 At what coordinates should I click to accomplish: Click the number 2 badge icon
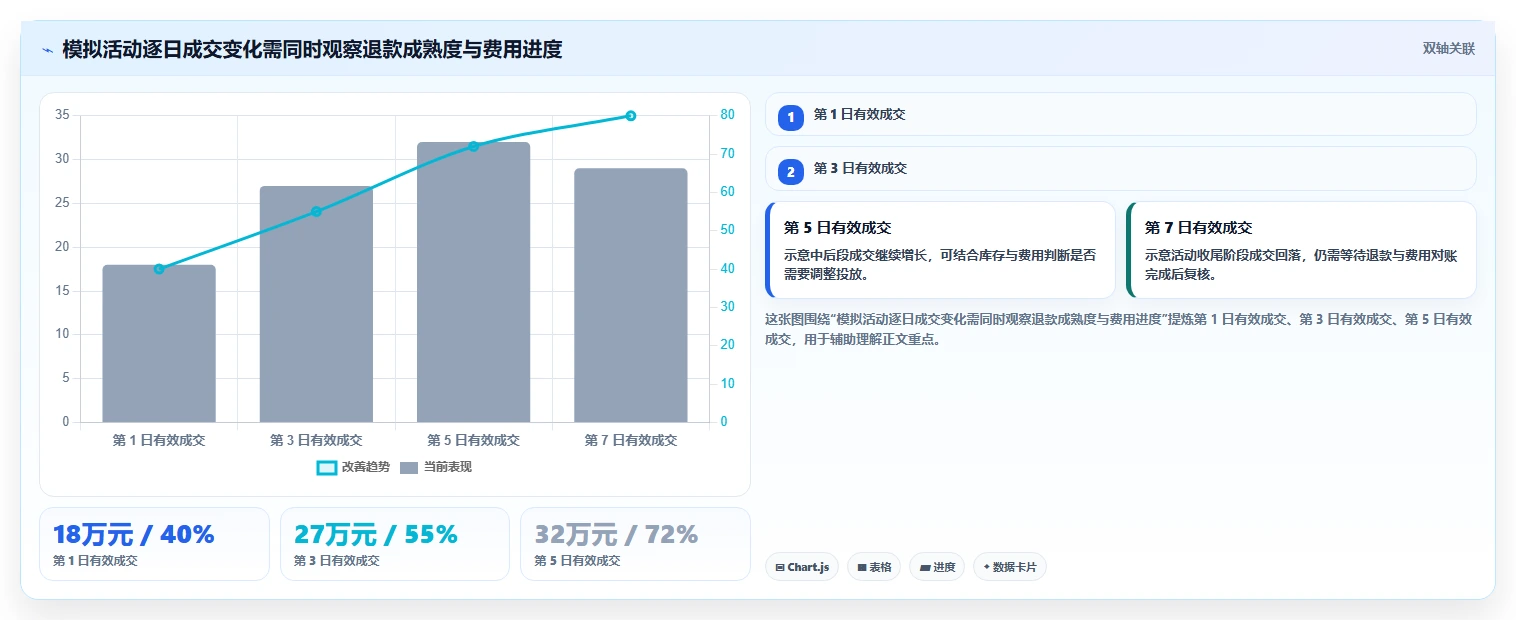(791, 171)
